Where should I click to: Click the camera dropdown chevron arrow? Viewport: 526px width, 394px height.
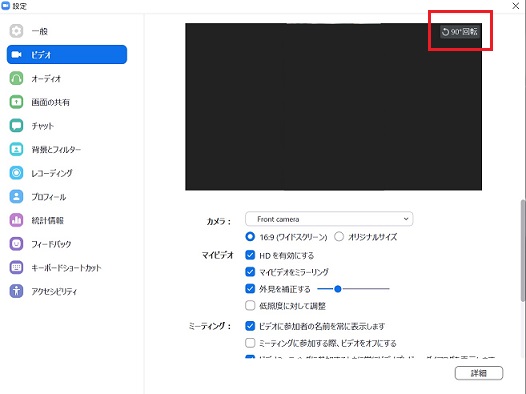point(406,219)
